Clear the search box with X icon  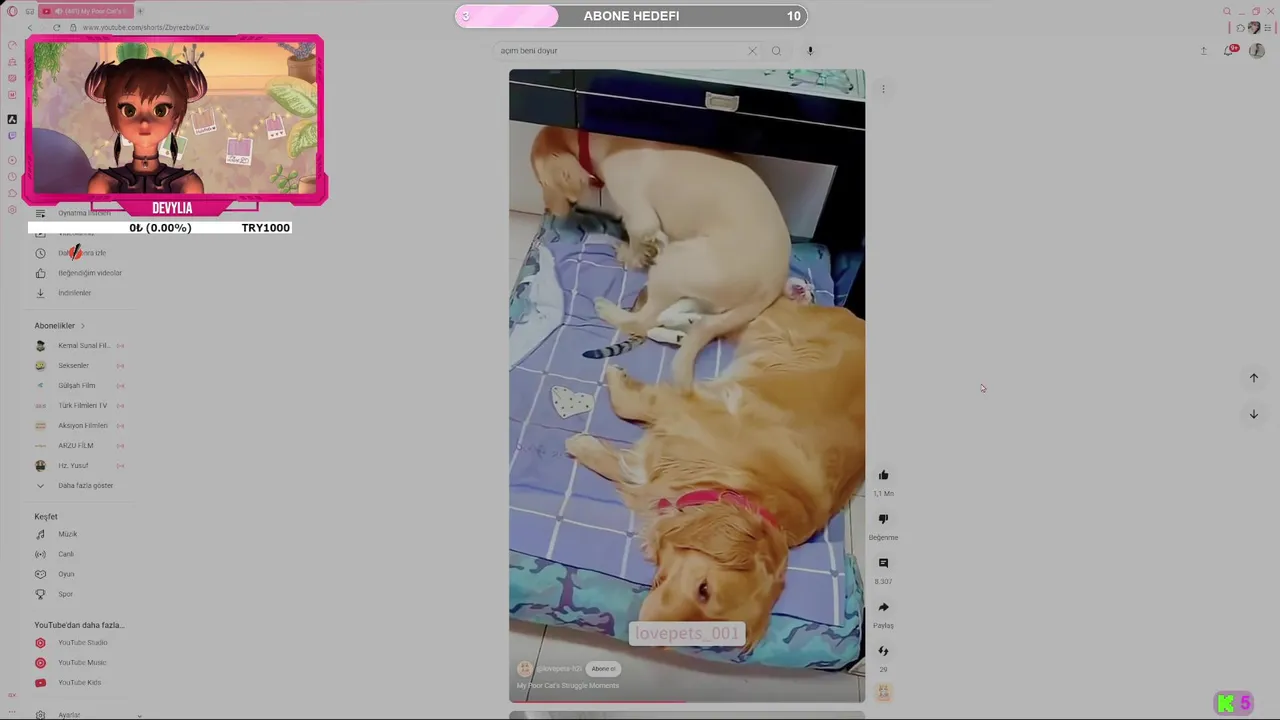[x=752, y=51]
